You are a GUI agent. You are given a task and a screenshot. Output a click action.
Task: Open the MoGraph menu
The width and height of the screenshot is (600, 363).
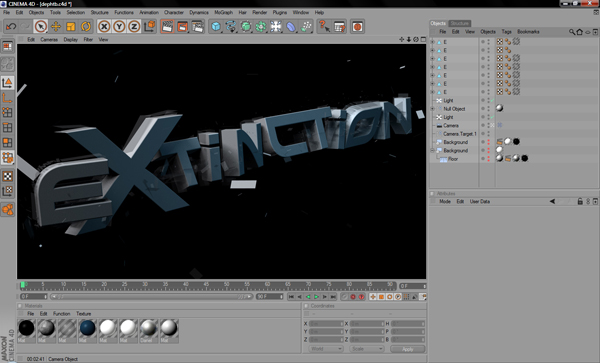223,12
